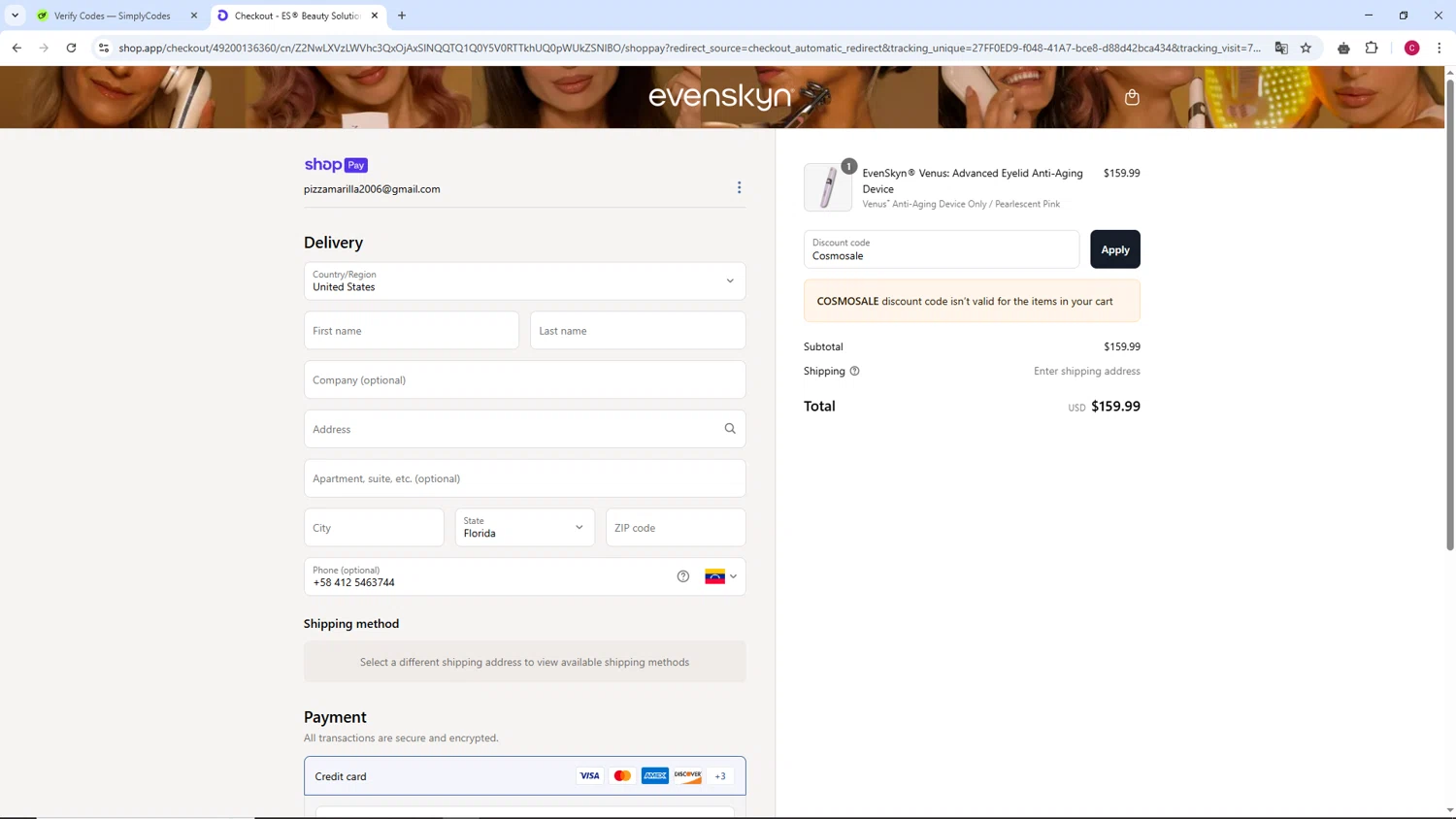1456x819 pixels.
Task: Click the 'Enter shipping address' text
Action: pos(1087,371)
